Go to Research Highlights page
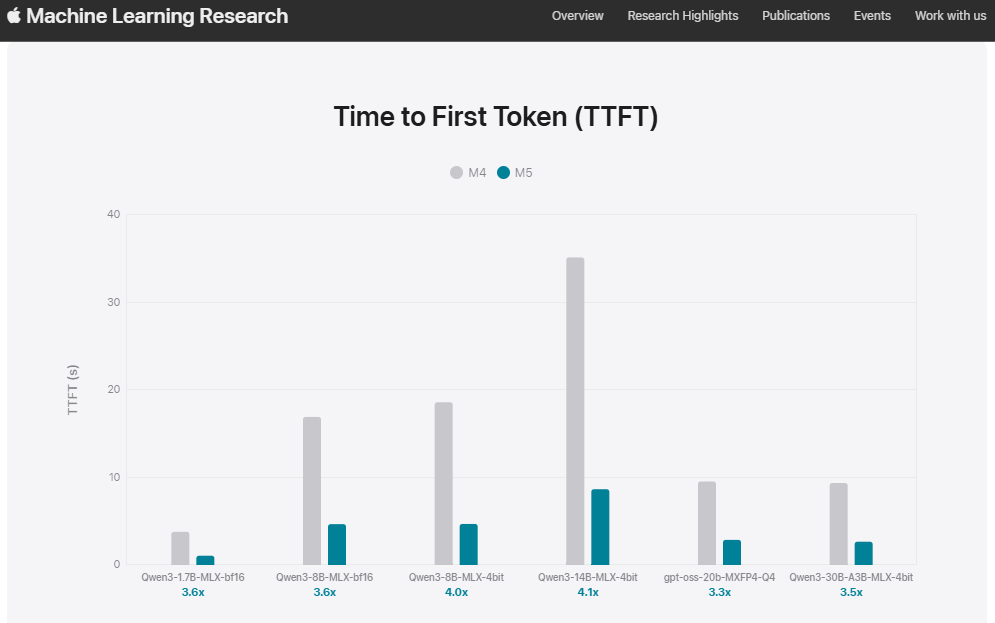This screenshot has width=995, height=623. 683,16
